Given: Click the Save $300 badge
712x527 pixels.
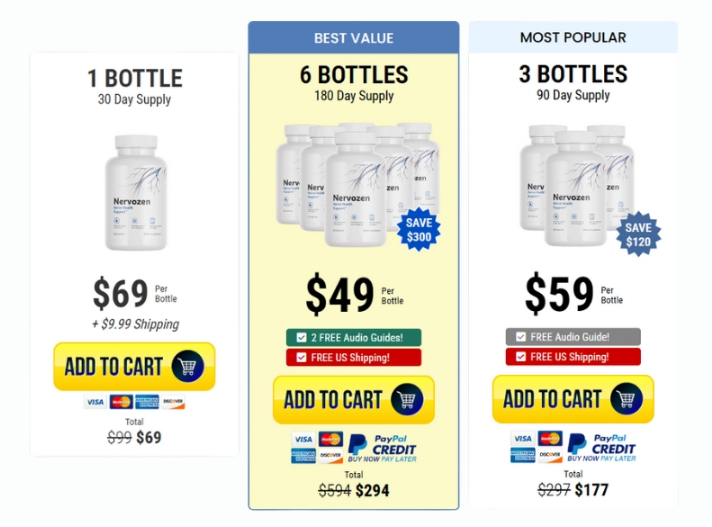Looking at the screenshot, I should 419,230.
